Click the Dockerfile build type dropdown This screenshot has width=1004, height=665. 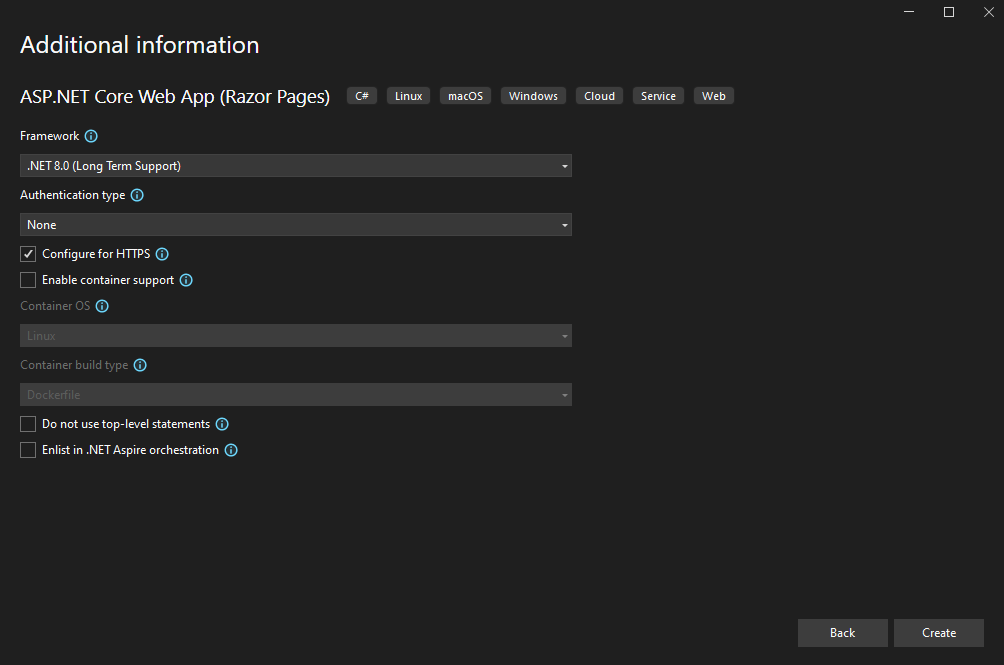pyautogui.click(x=296, y=394)
